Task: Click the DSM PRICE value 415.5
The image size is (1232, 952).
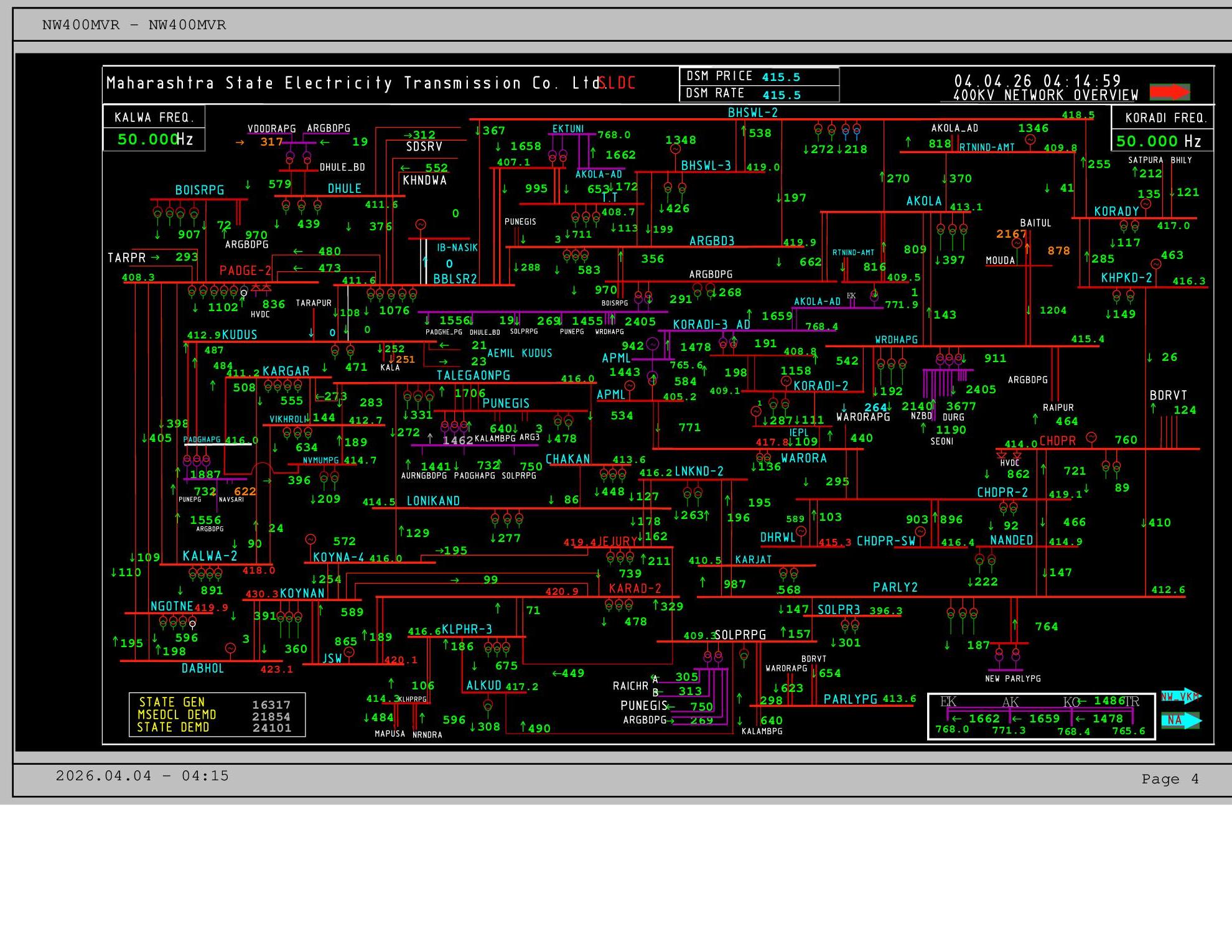Action: tap(781, 77)
